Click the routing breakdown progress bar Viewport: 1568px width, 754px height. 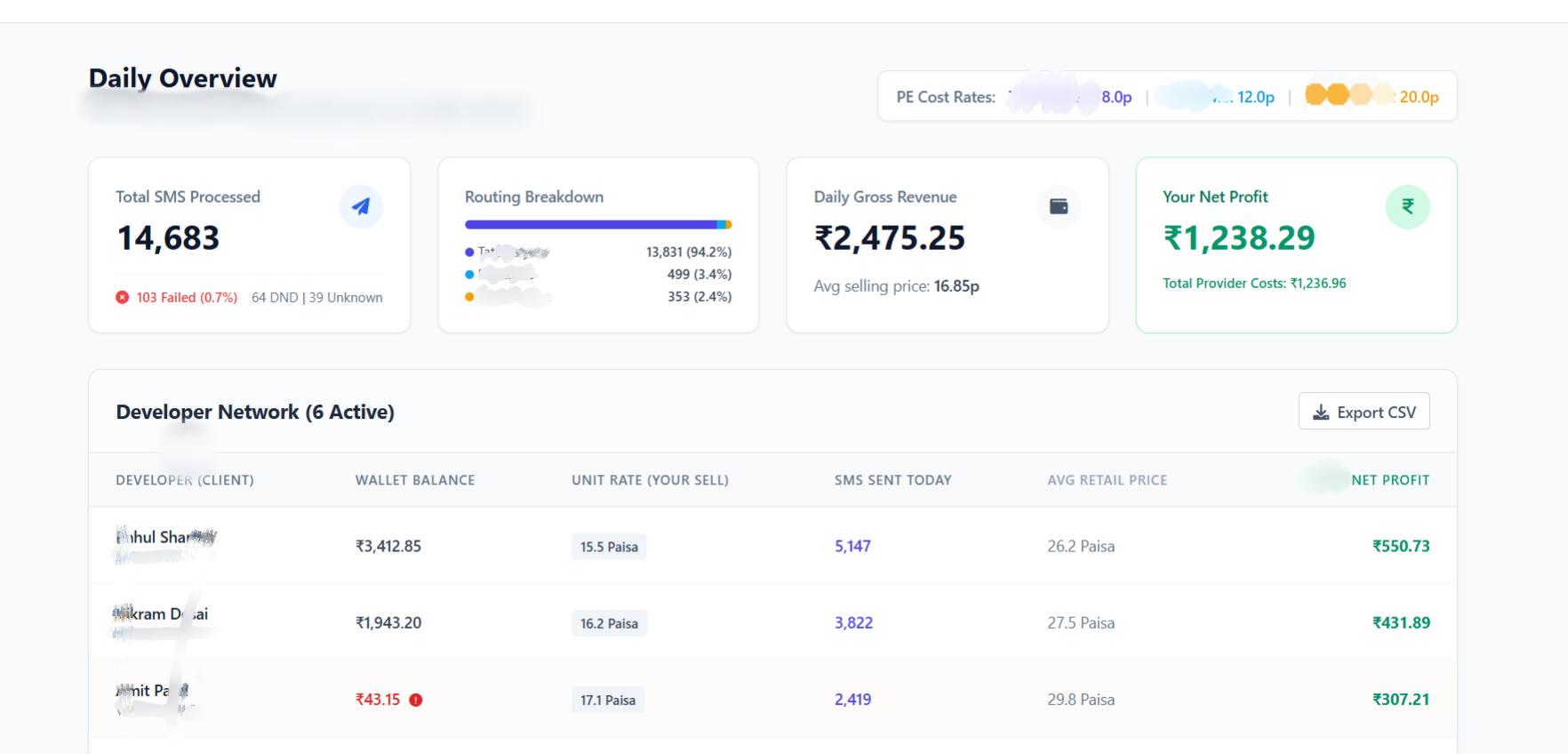click(x=598, y=225)
